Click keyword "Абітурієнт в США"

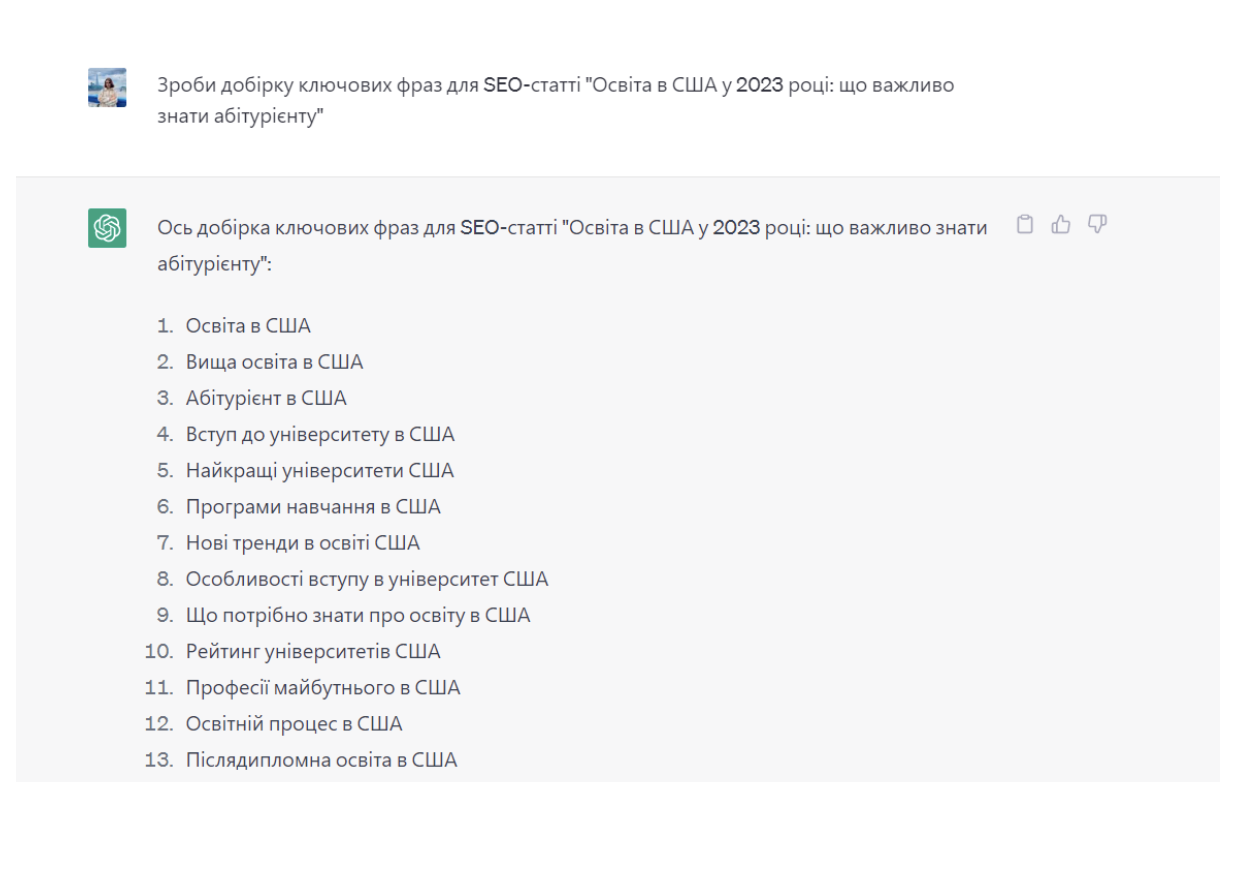pyautogui.click(x=266, y=398)
